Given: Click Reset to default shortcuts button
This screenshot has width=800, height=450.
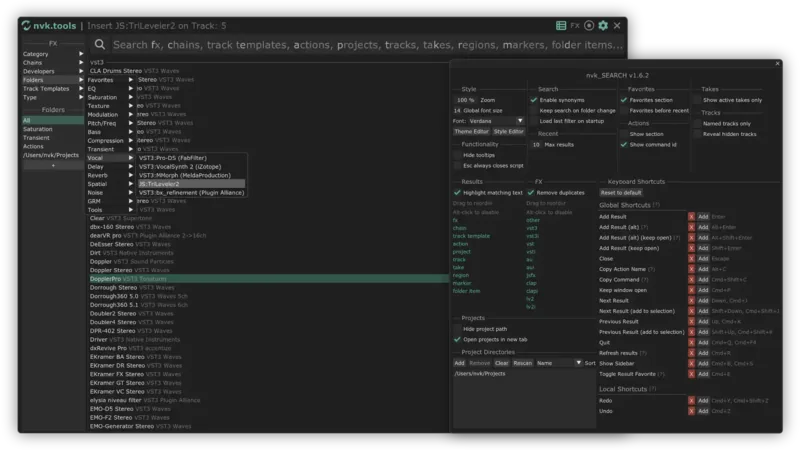Looking at the screenshot, I should pos(621,193).
